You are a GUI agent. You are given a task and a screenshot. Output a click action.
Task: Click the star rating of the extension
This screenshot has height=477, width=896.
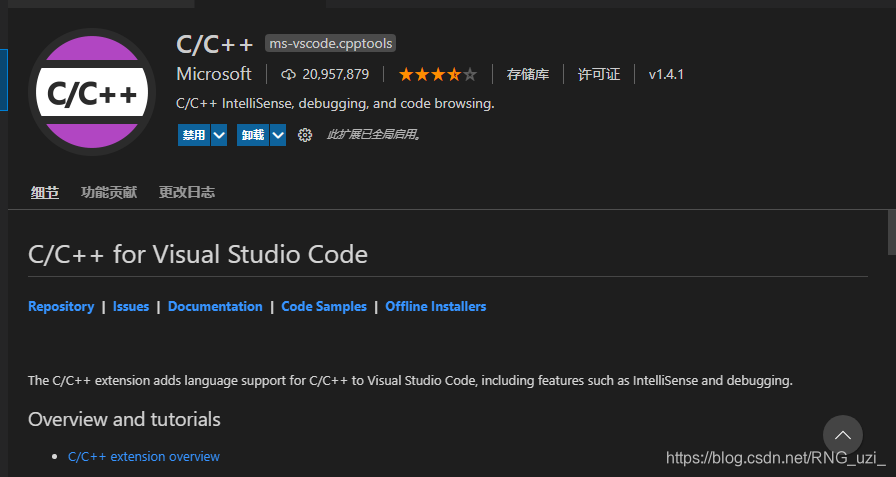tap(438, 74)
